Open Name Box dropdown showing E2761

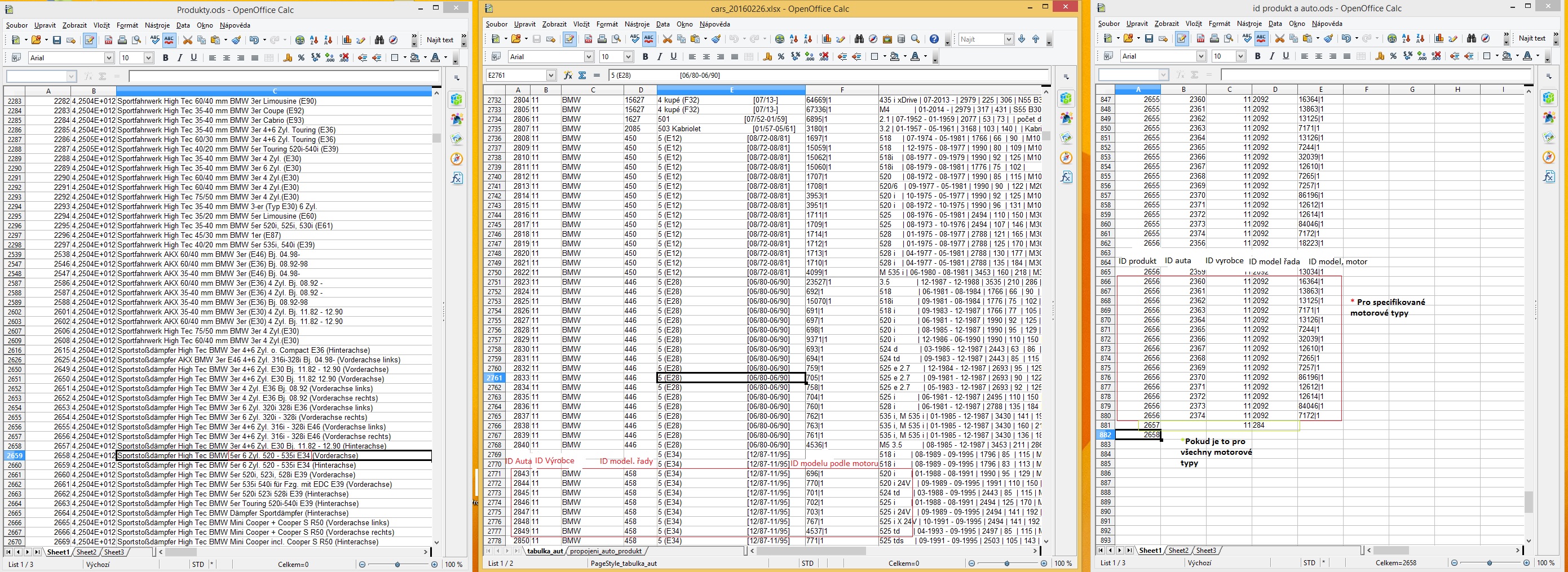(x=550, y=76)
